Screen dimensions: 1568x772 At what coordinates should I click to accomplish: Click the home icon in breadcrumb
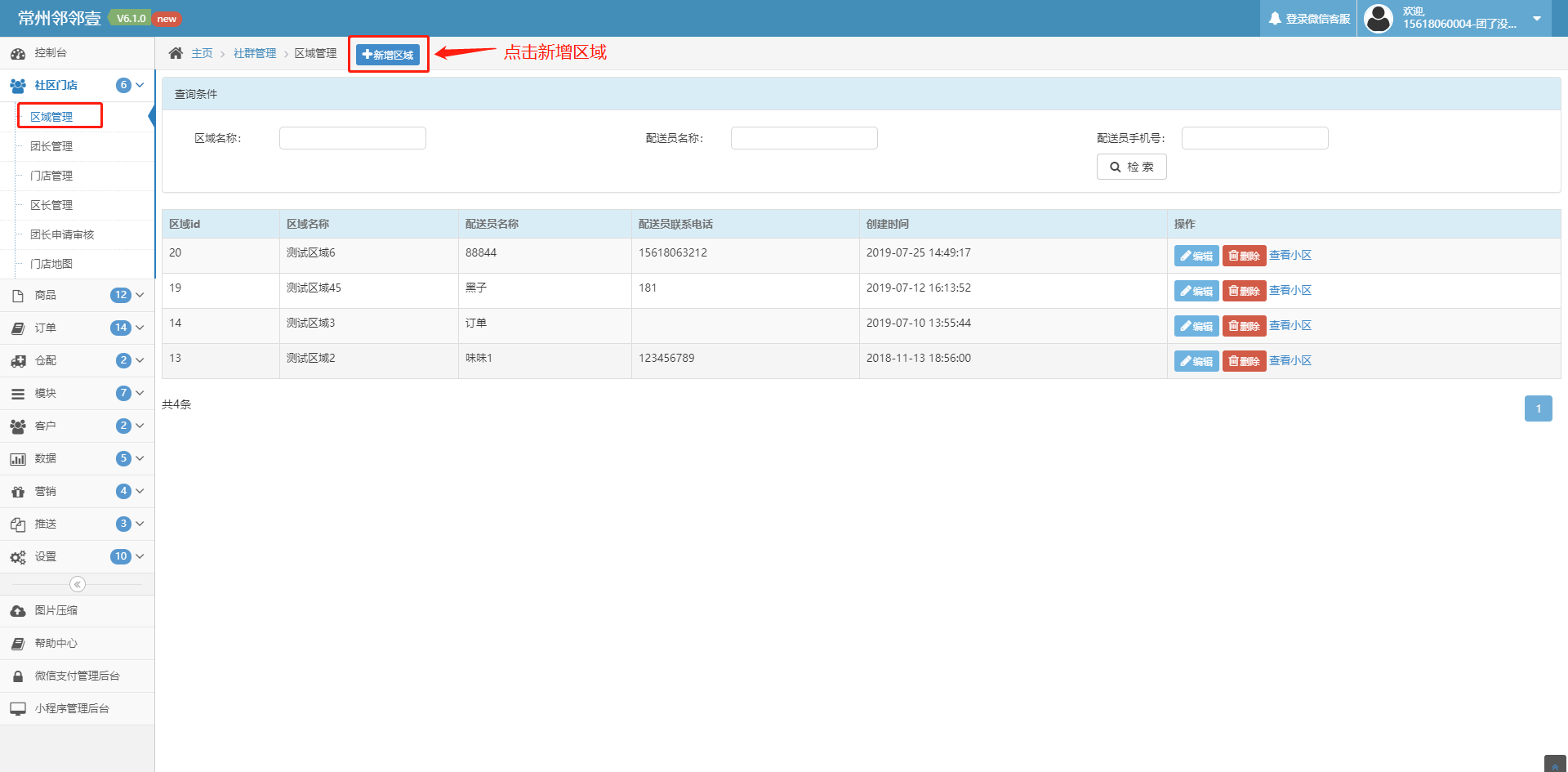tap(176, 53)
